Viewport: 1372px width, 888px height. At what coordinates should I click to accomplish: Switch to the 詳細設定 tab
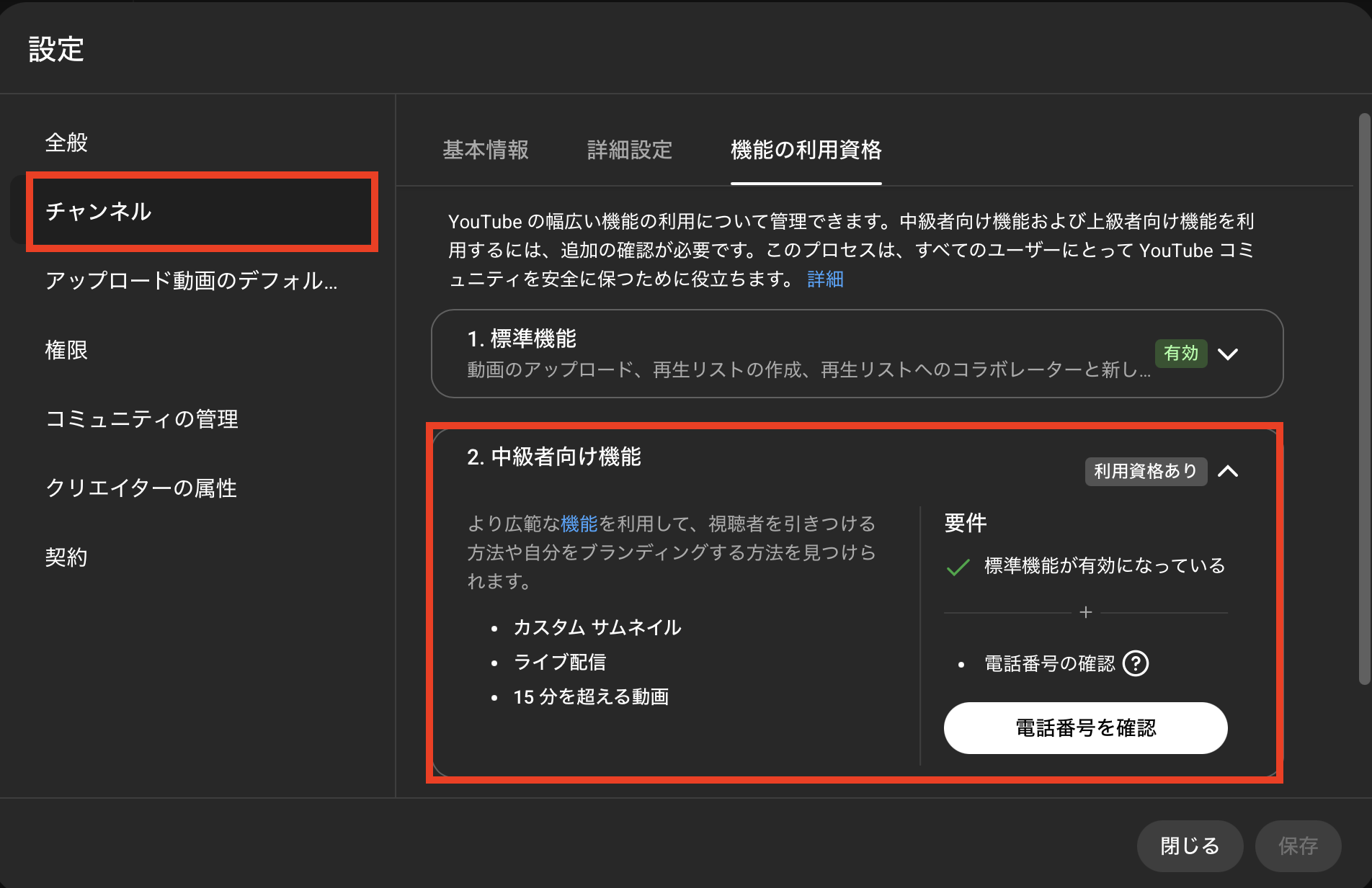628,151
